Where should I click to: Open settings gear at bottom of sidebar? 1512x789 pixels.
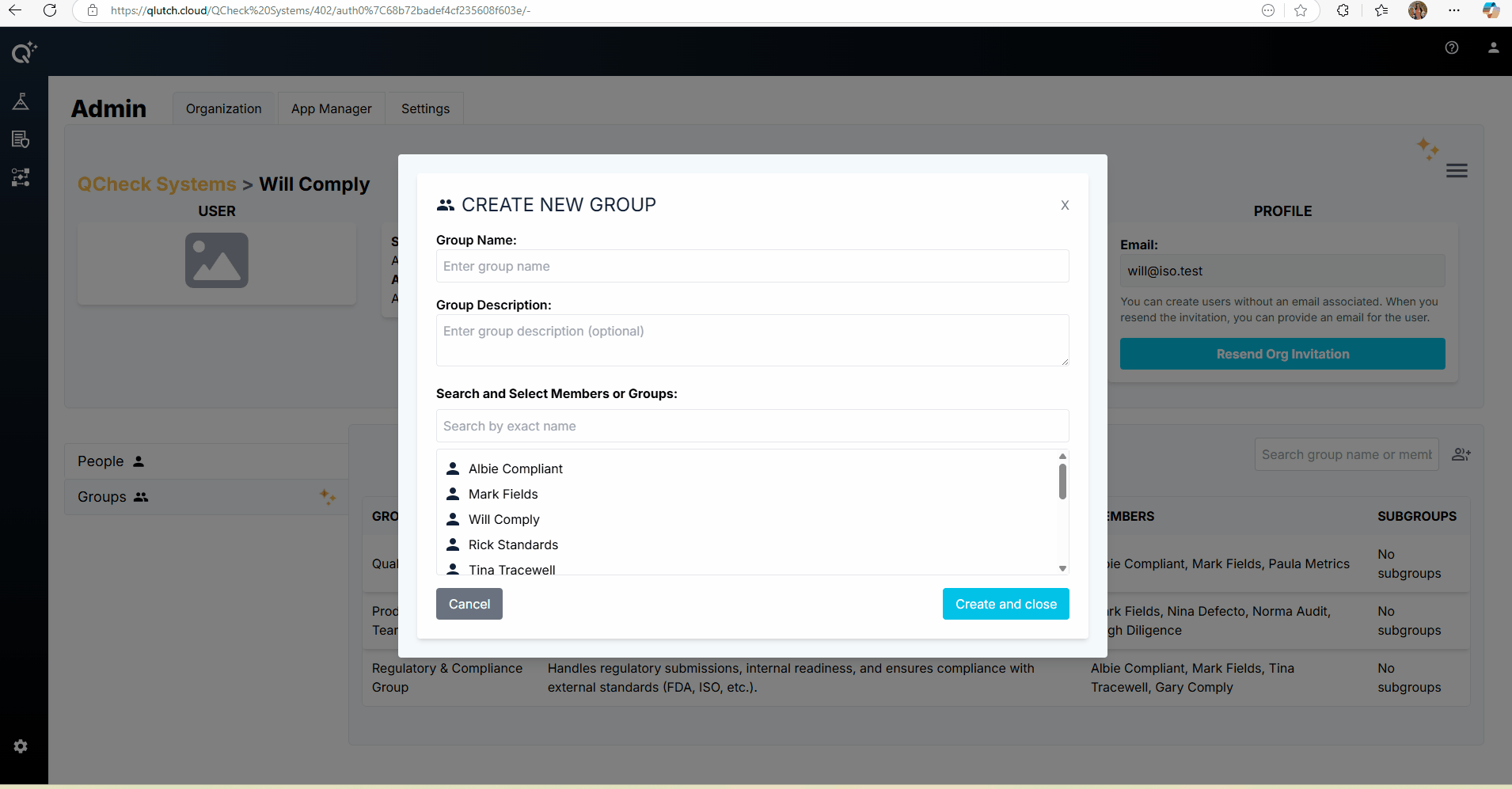click(21, 746)
